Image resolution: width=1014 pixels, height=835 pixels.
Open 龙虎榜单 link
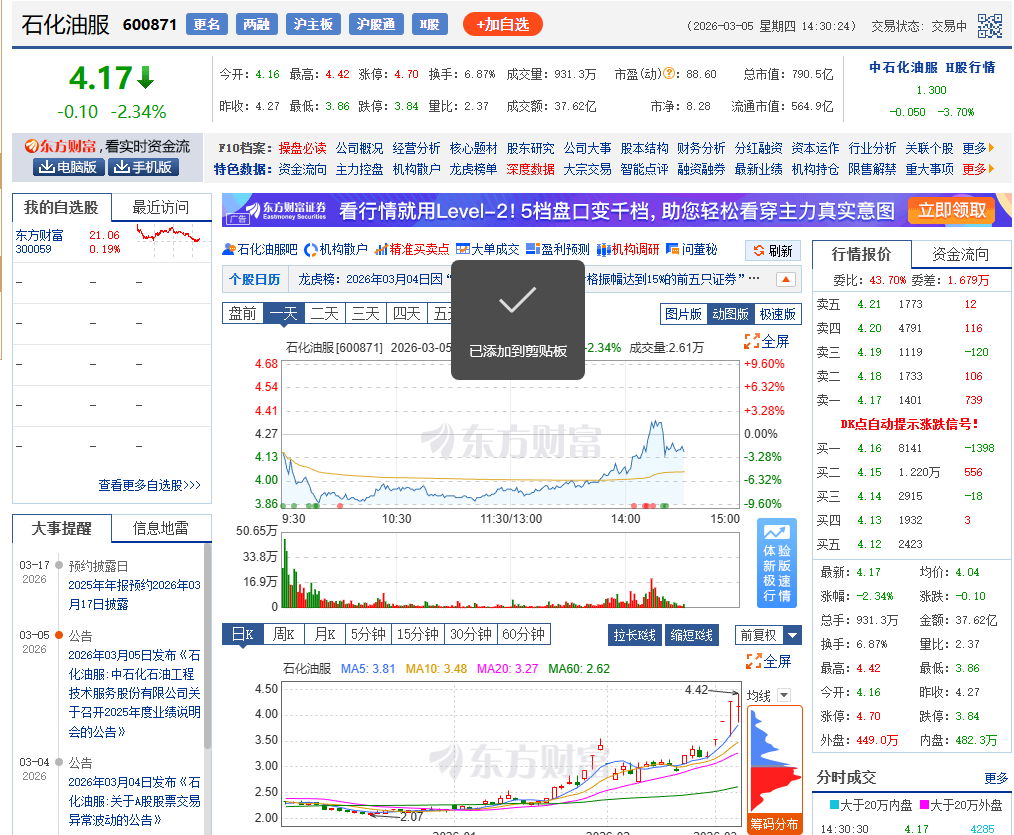(x=473, y=169)
